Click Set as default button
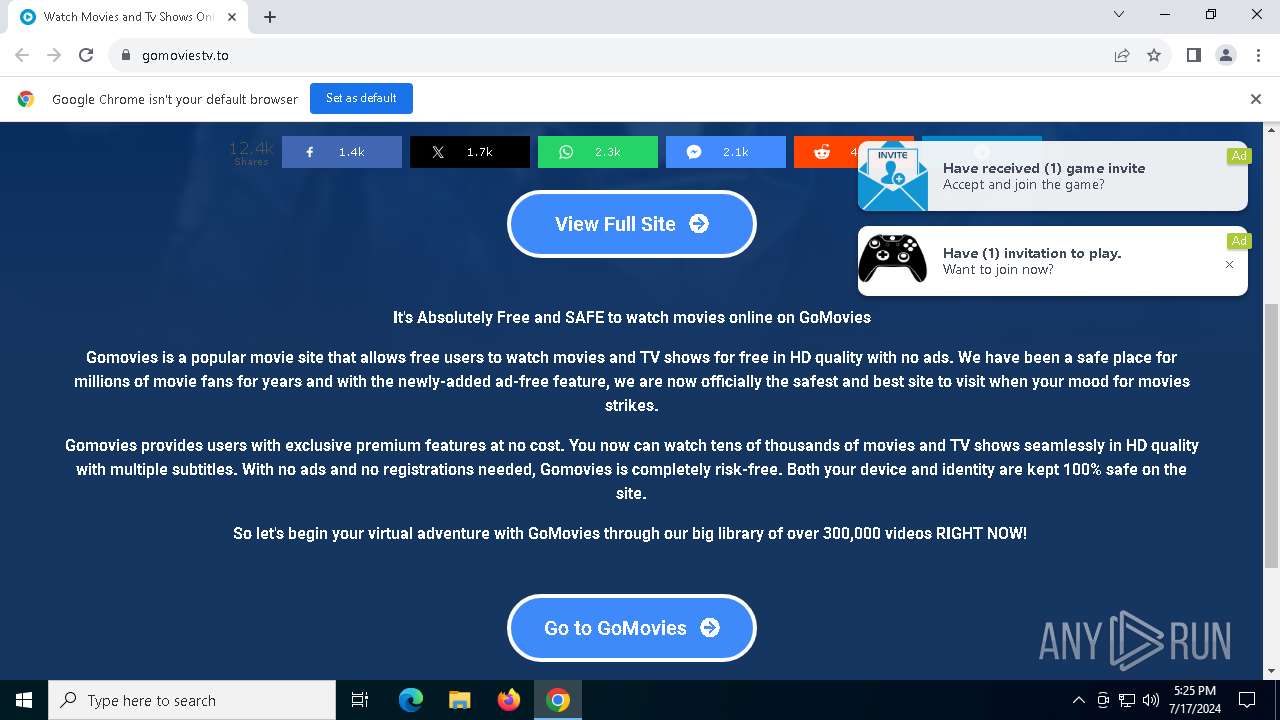The image size is (1280, 720). pyautogui.click(x=361, y=98)
